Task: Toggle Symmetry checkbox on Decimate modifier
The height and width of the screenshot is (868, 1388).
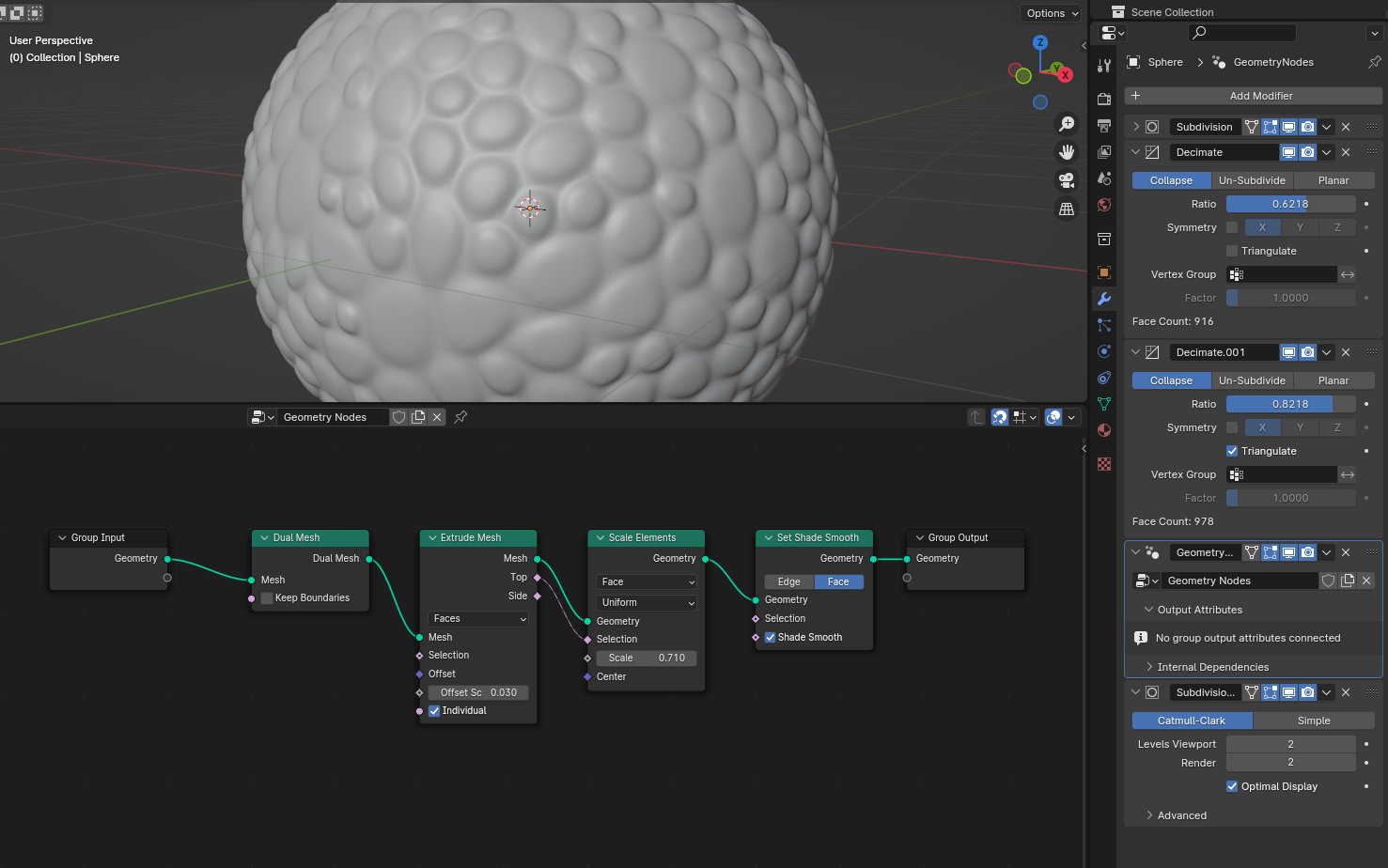Action: 1232,227
